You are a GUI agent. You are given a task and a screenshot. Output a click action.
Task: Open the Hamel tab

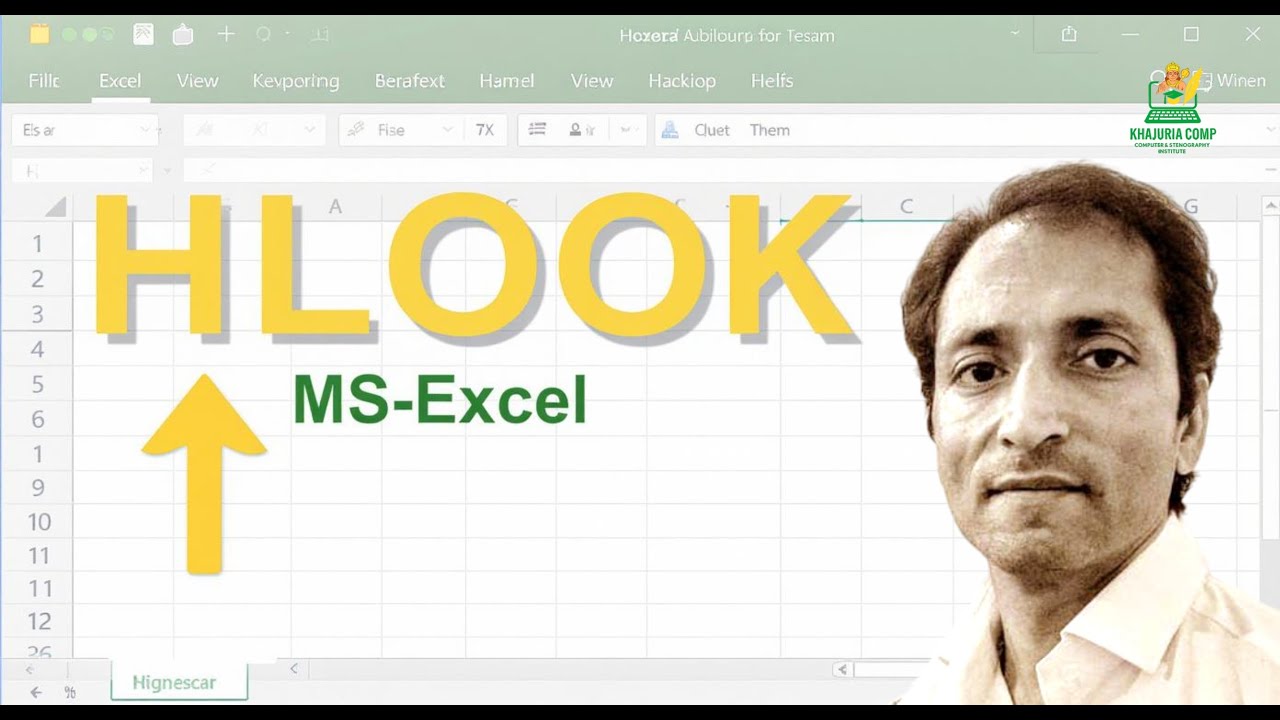coord(507,81)
